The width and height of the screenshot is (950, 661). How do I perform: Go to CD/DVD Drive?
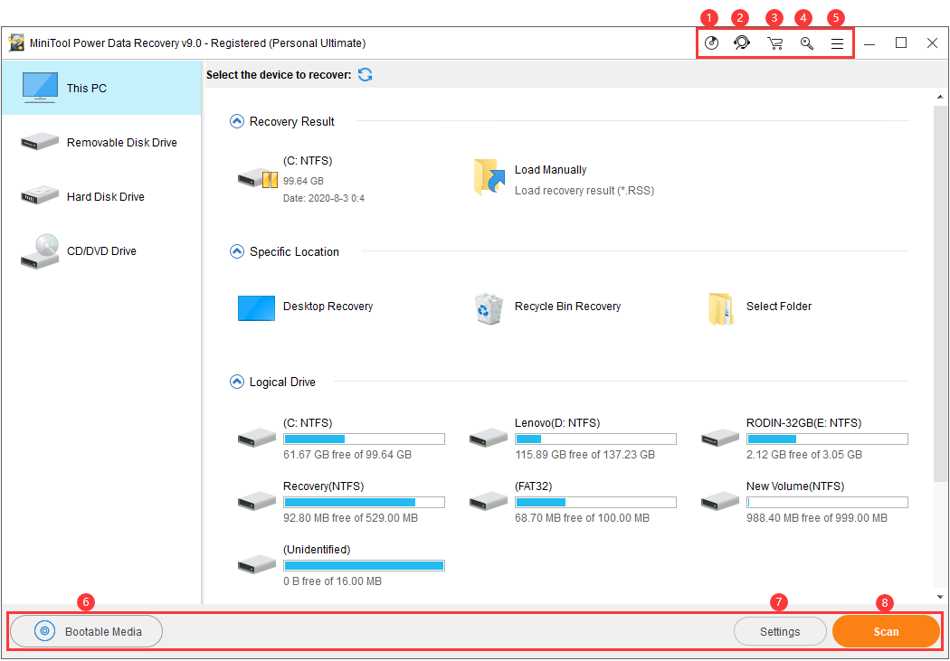101,251
